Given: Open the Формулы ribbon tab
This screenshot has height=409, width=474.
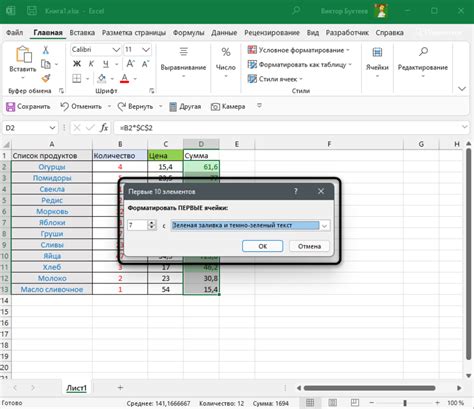Looking at the screenshot, I should tap(189, 33).
